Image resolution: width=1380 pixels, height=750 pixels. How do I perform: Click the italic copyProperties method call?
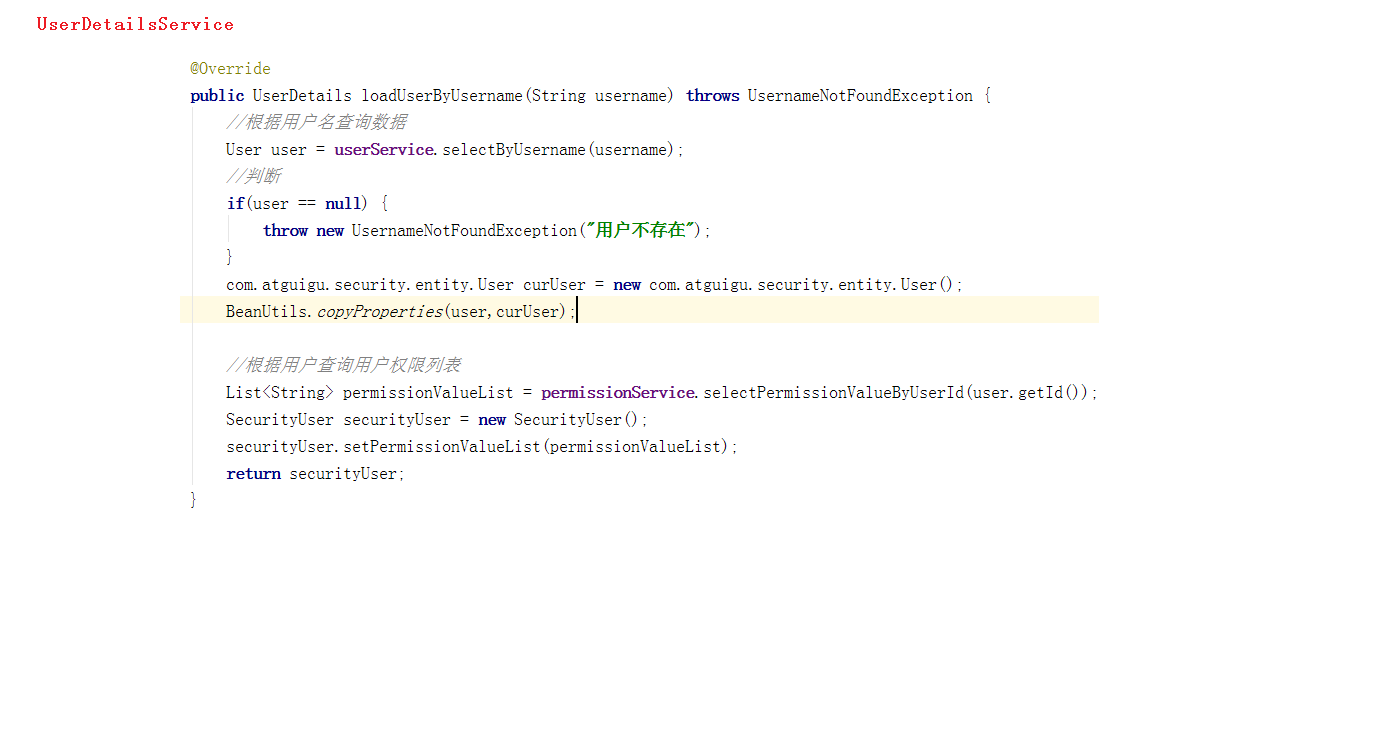[379, 312]
